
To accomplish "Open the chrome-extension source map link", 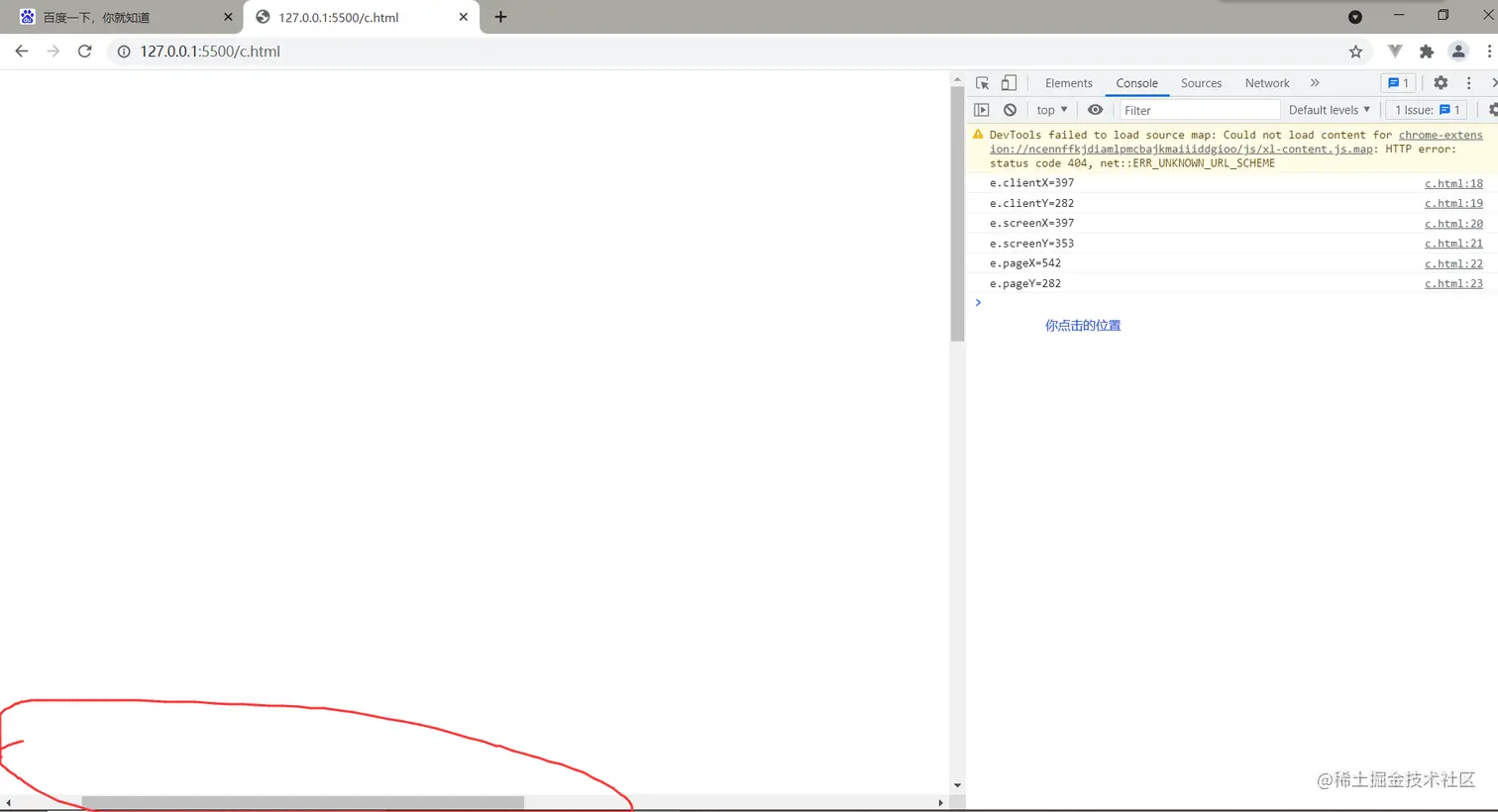I will pyautogui.click(x=1236, y=142).
